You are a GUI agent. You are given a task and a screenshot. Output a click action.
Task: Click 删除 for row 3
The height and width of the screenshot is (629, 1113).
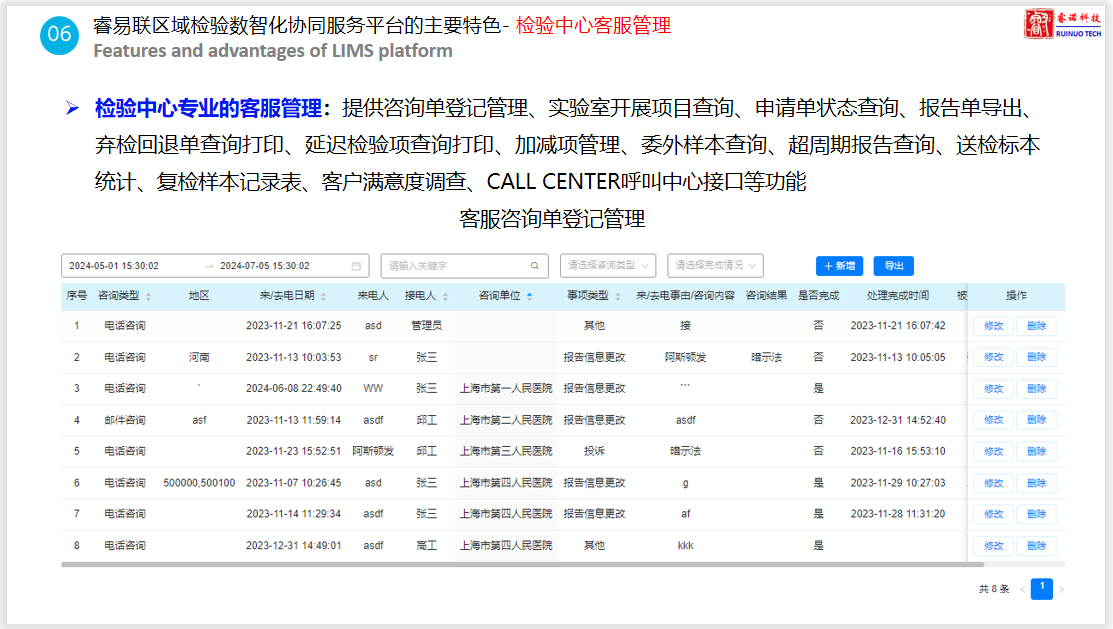point(1036,389)
